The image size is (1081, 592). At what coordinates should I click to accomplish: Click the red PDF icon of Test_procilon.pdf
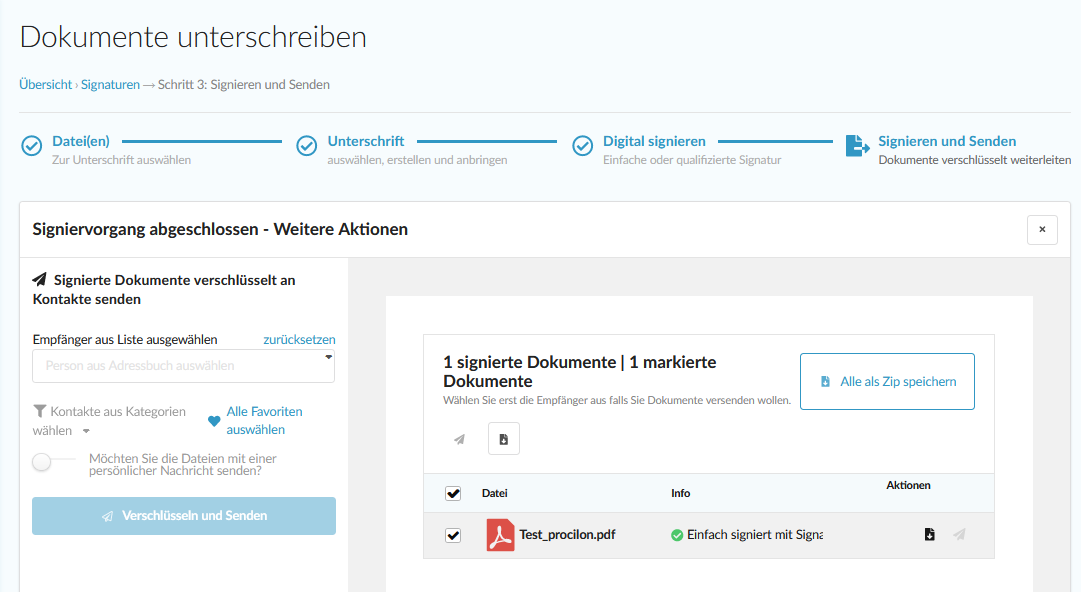[x=500, y=535]
